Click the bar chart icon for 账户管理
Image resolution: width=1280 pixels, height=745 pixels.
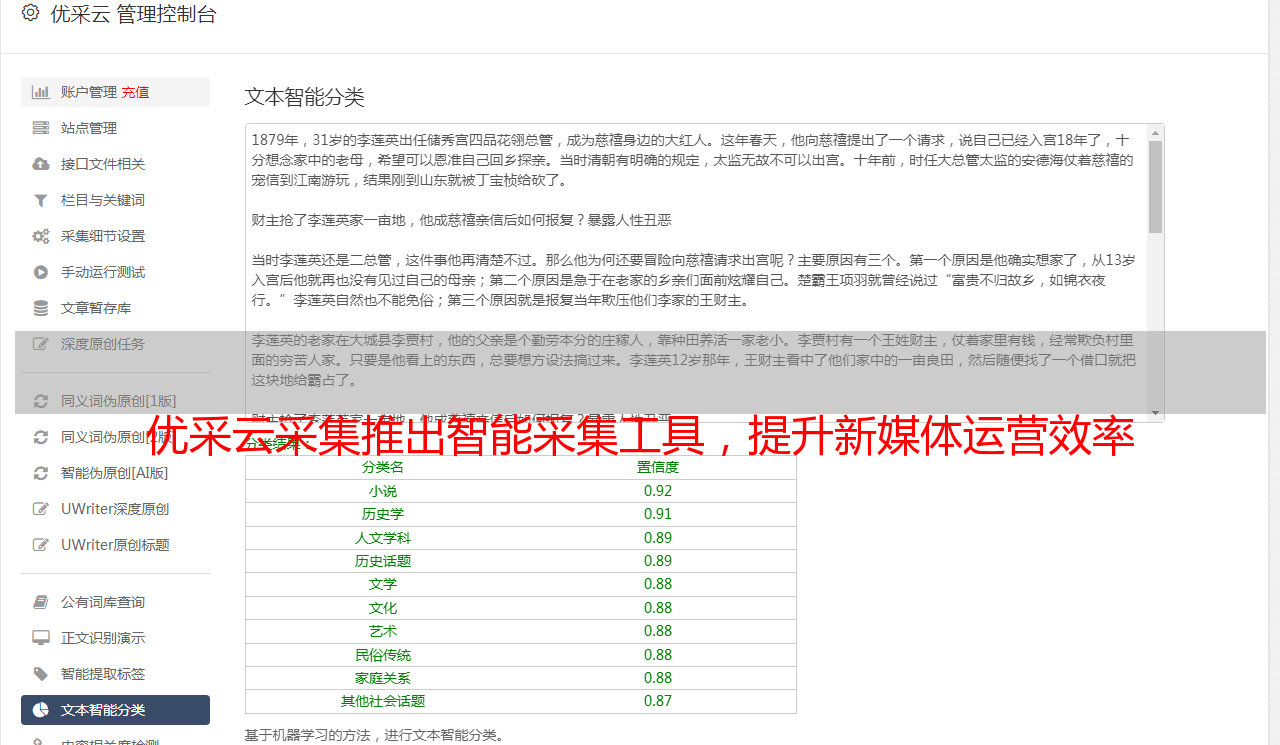pyautogui.click(x=41, y=92)
